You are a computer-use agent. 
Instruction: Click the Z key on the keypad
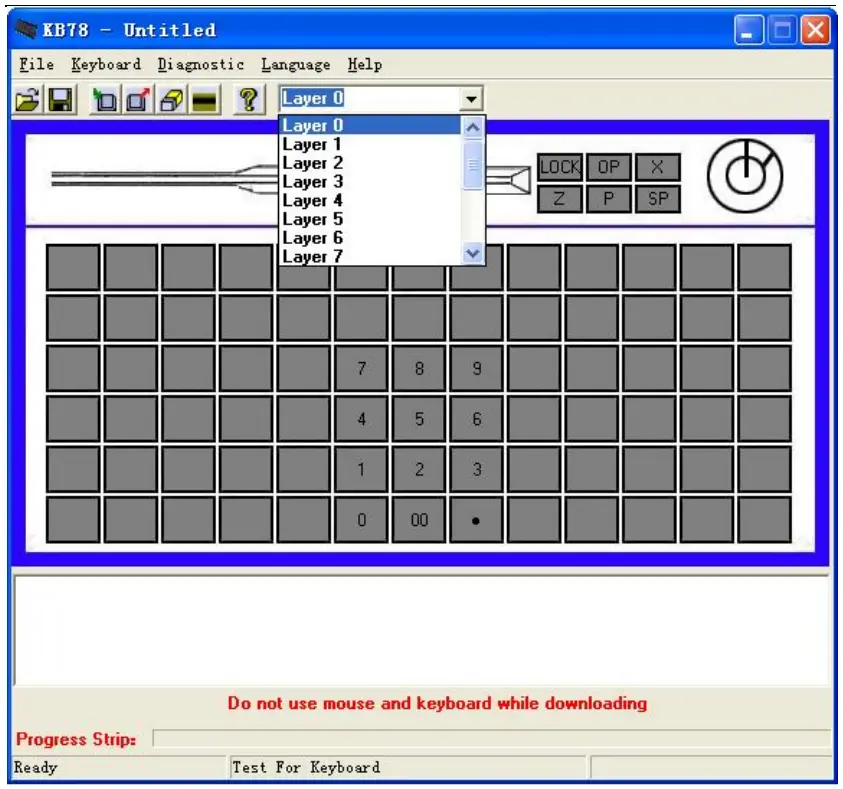click(x=561, y=199)
